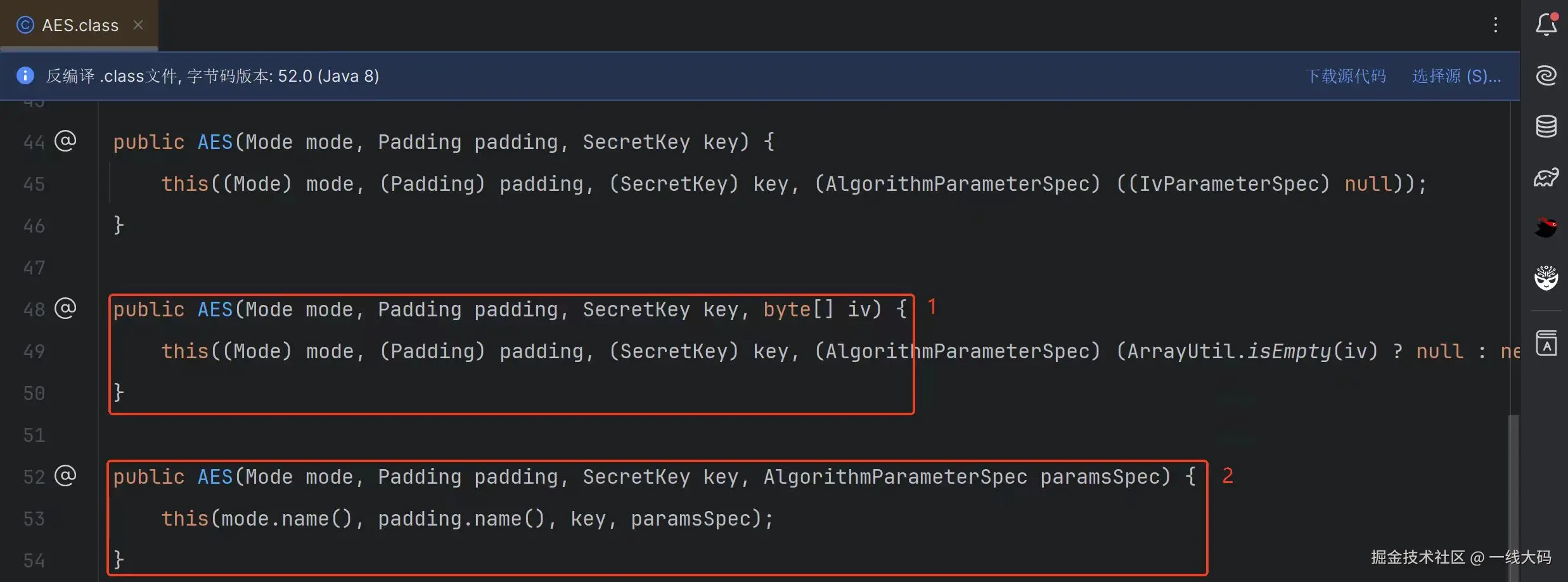Open the translation document icon in sidebar
The image size is (1568, 582).
pos(1546,343)
